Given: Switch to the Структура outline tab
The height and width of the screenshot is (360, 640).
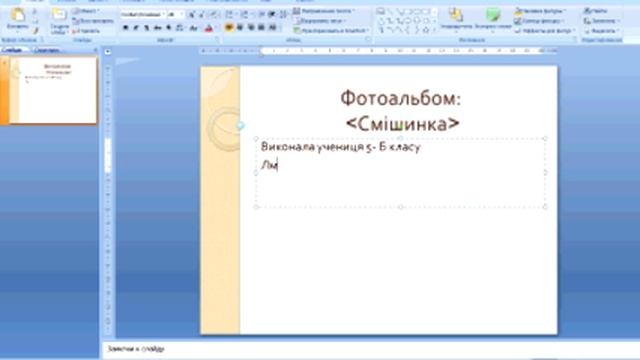Looking at the screenshot, I should (47, 50).
